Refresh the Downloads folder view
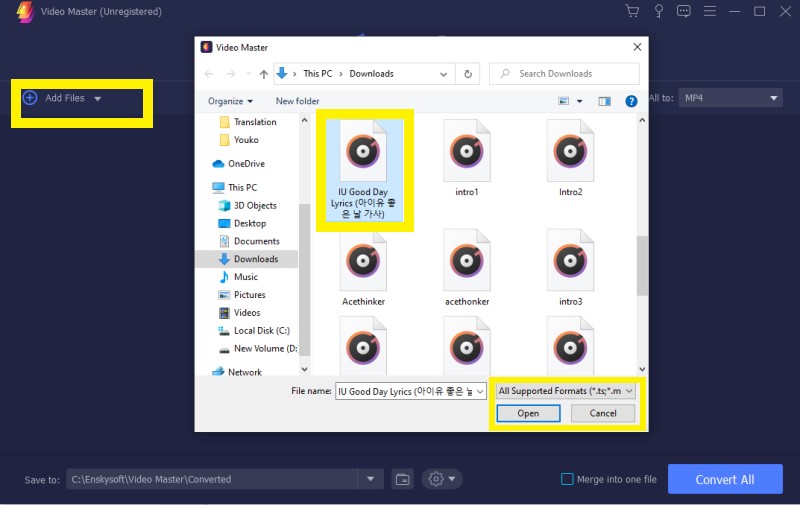 tap(468, 74)
